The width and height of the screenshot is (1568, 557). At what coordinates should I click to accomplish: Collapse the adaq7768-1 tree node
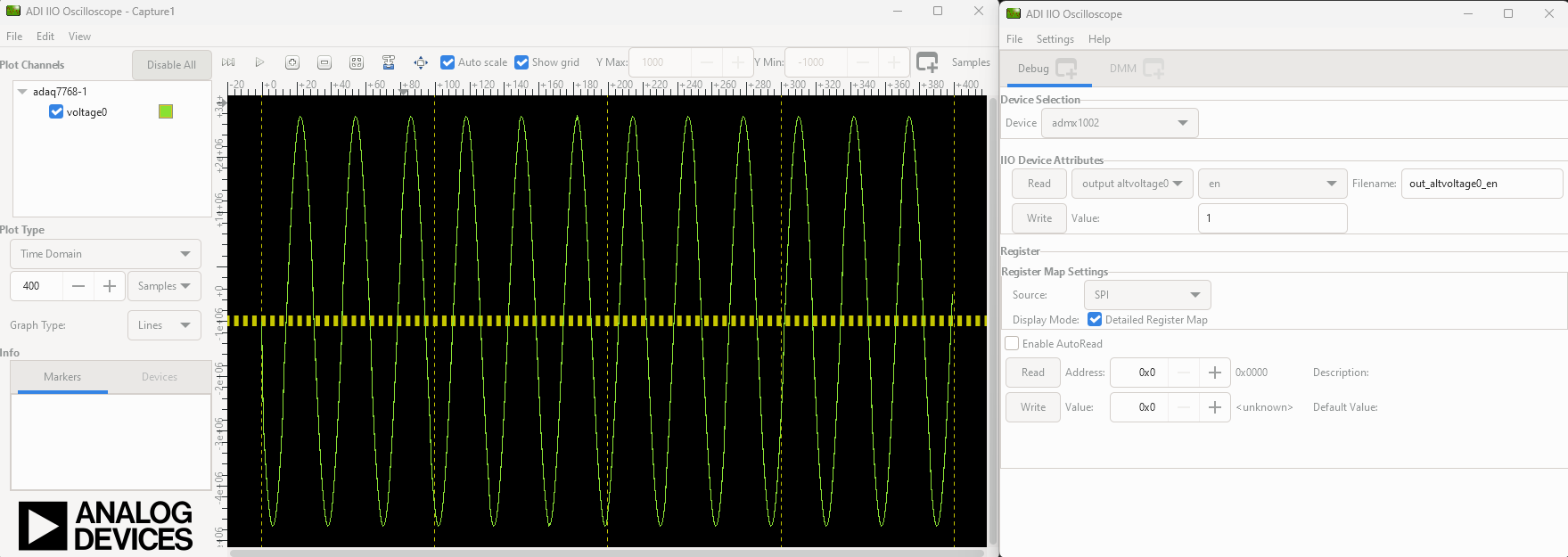click(22, 92)
